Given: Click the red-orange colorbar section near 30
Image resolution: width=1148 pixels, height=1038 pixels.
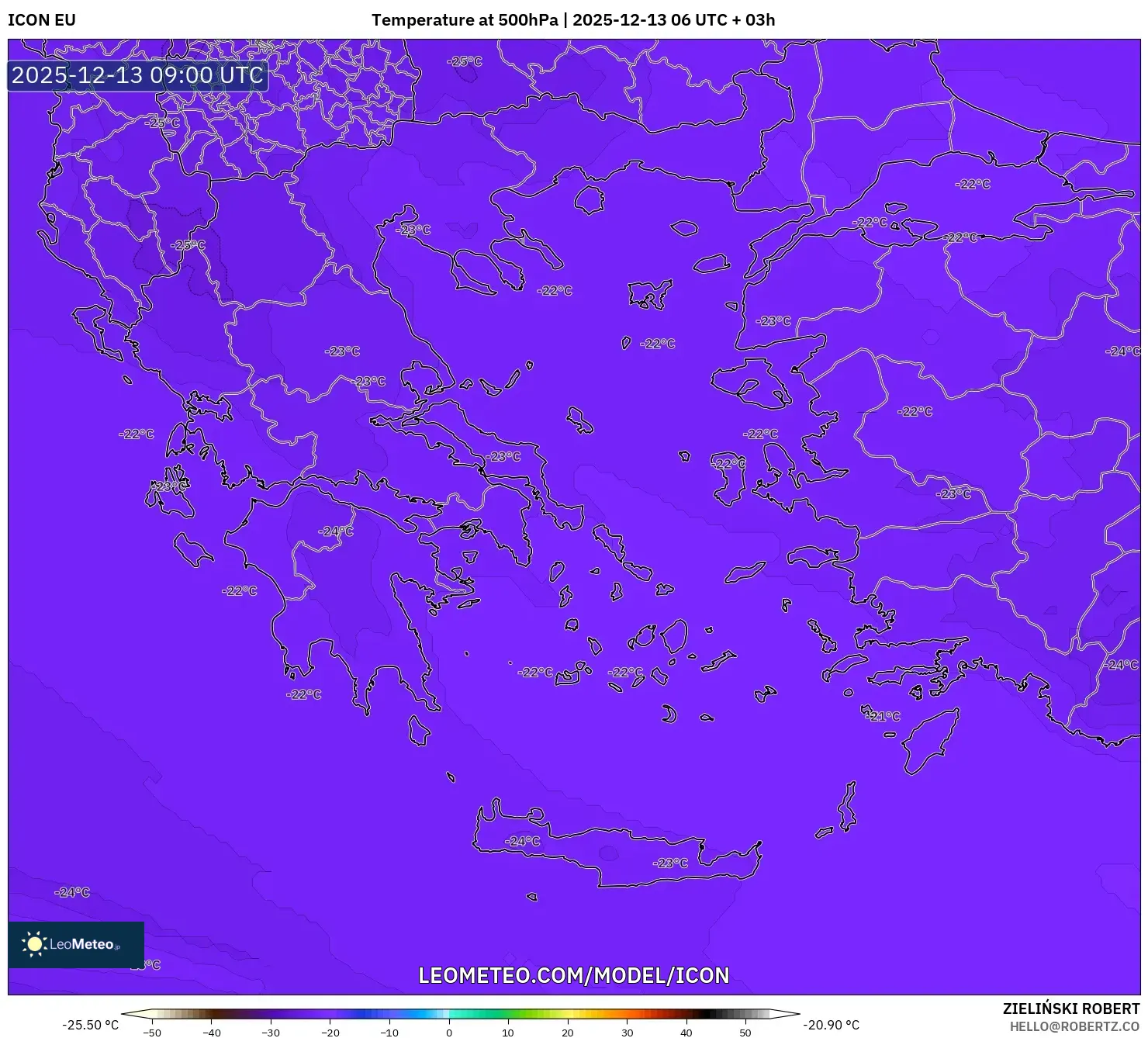Looking at the screenshot, I should 627,1013.
